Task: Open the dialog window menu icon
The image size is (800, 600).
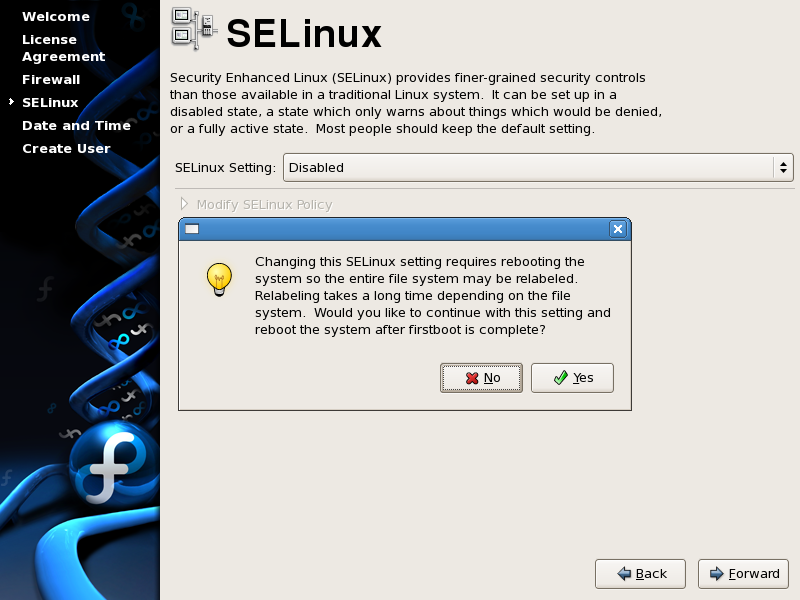Action: tap(192, 229)
